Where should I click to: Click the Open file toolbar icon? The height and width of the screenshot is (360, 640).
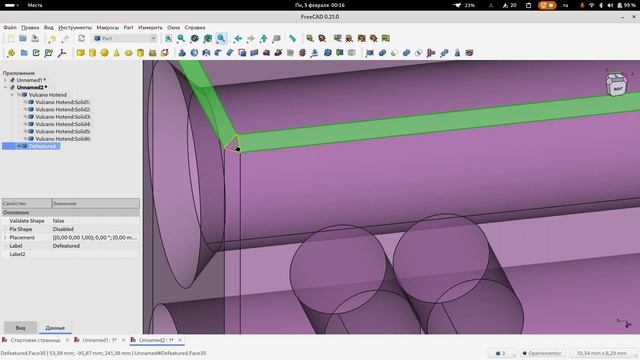pyautogui.click(x=23, y=38)
